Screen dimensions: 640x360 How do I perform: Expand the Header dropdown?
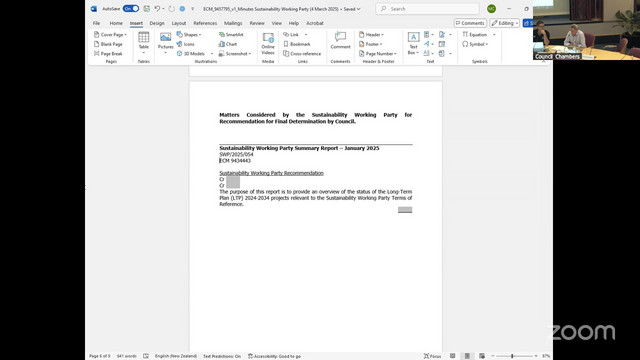tap(371, 35)
